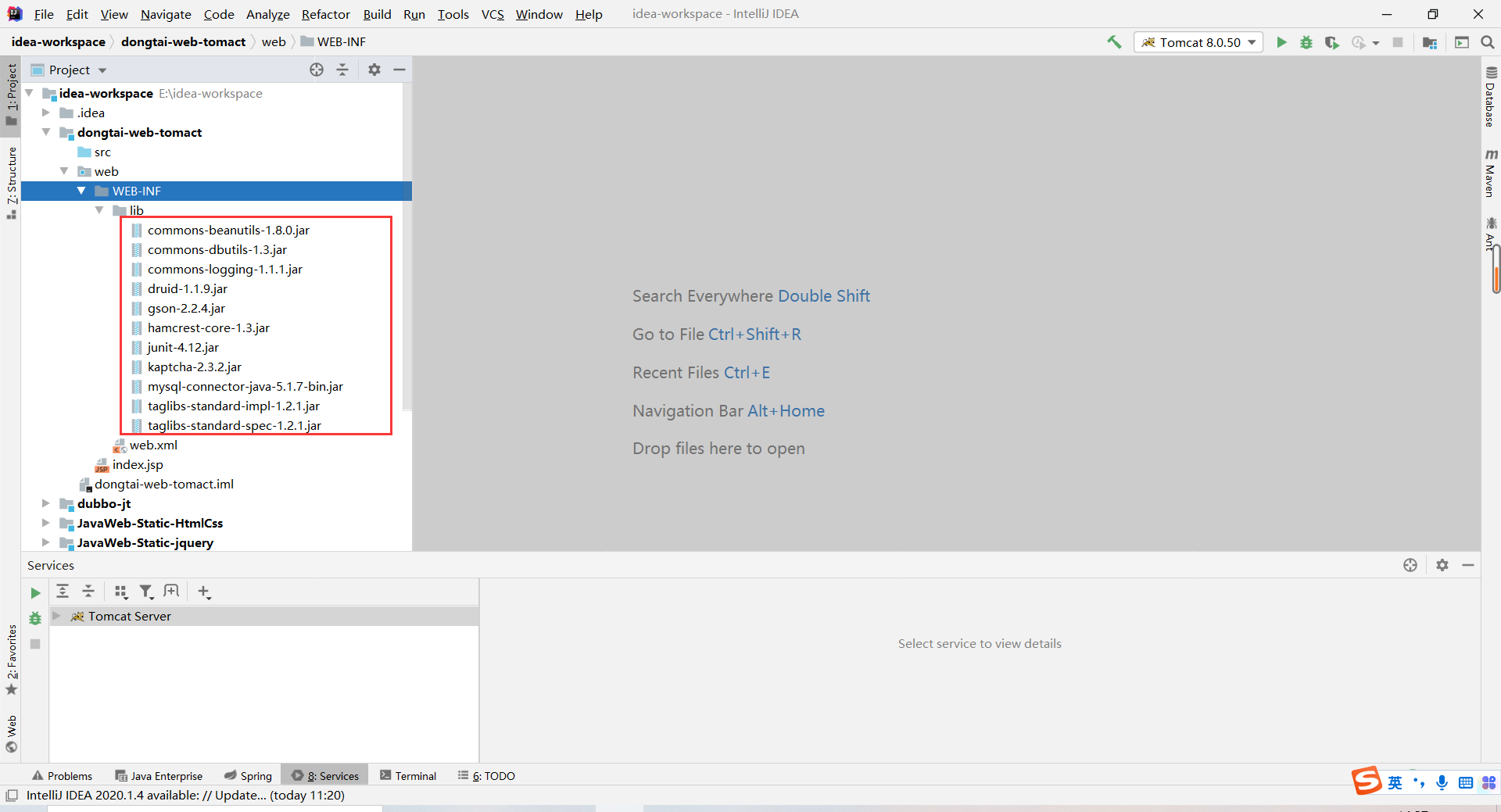
Task: Click the Run Anything toolbar icon
Action: (1462, 42)
